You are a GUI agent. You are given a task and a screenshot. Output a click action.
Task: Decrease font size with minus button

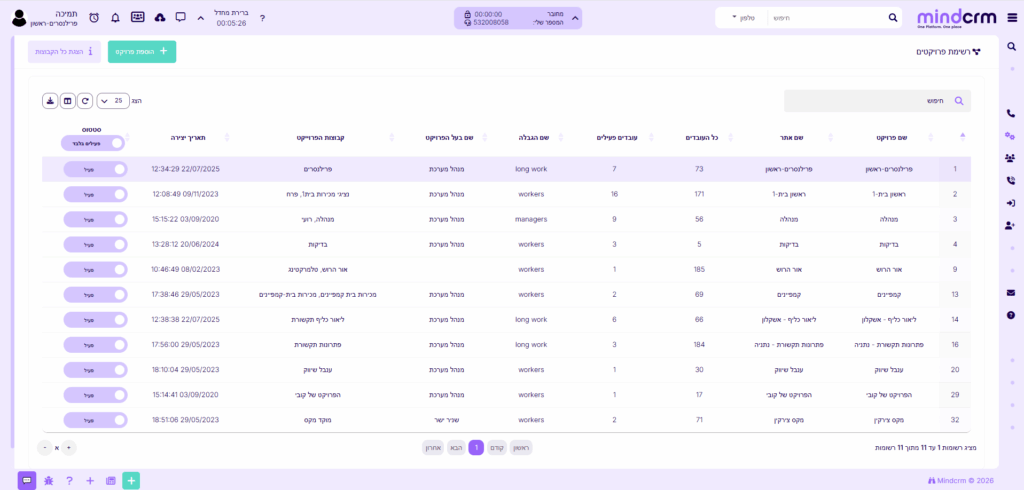point(44,448)
